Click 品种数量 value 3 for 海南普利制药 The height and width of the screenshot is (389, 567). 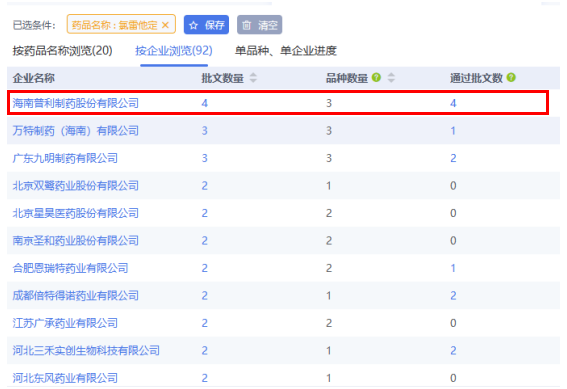(x=329, y=103)
